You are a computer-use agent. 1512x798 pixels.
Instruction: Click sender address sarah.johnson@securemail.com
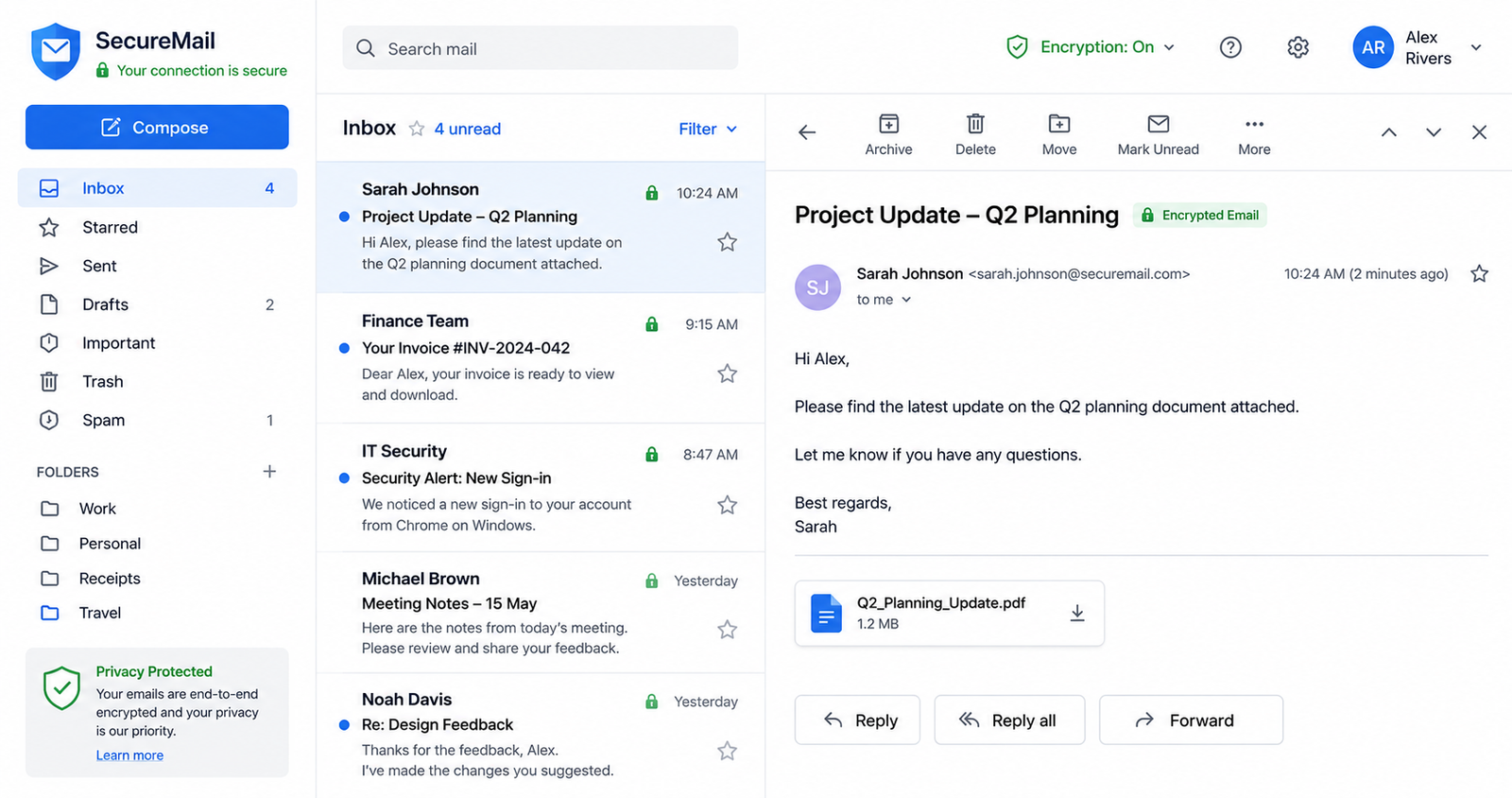pos(1079,274)
